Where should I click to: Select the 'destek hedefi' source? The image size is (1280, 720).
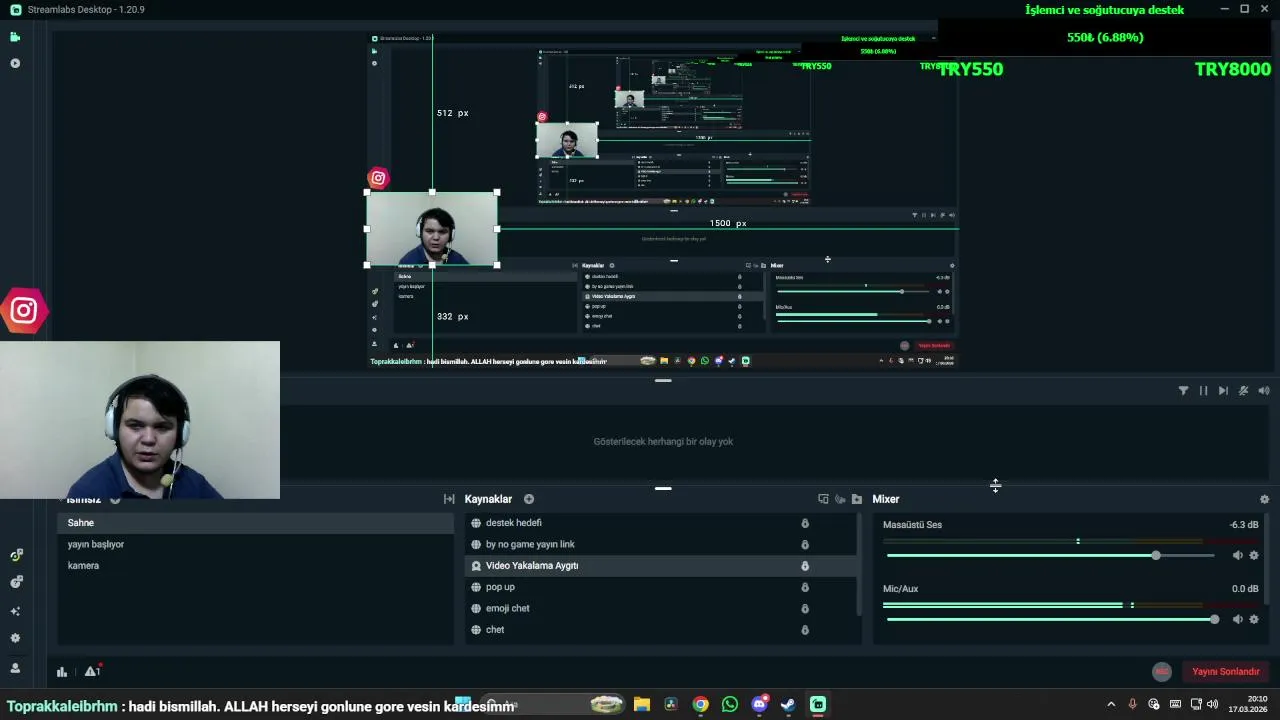click(x=660, y=523)
